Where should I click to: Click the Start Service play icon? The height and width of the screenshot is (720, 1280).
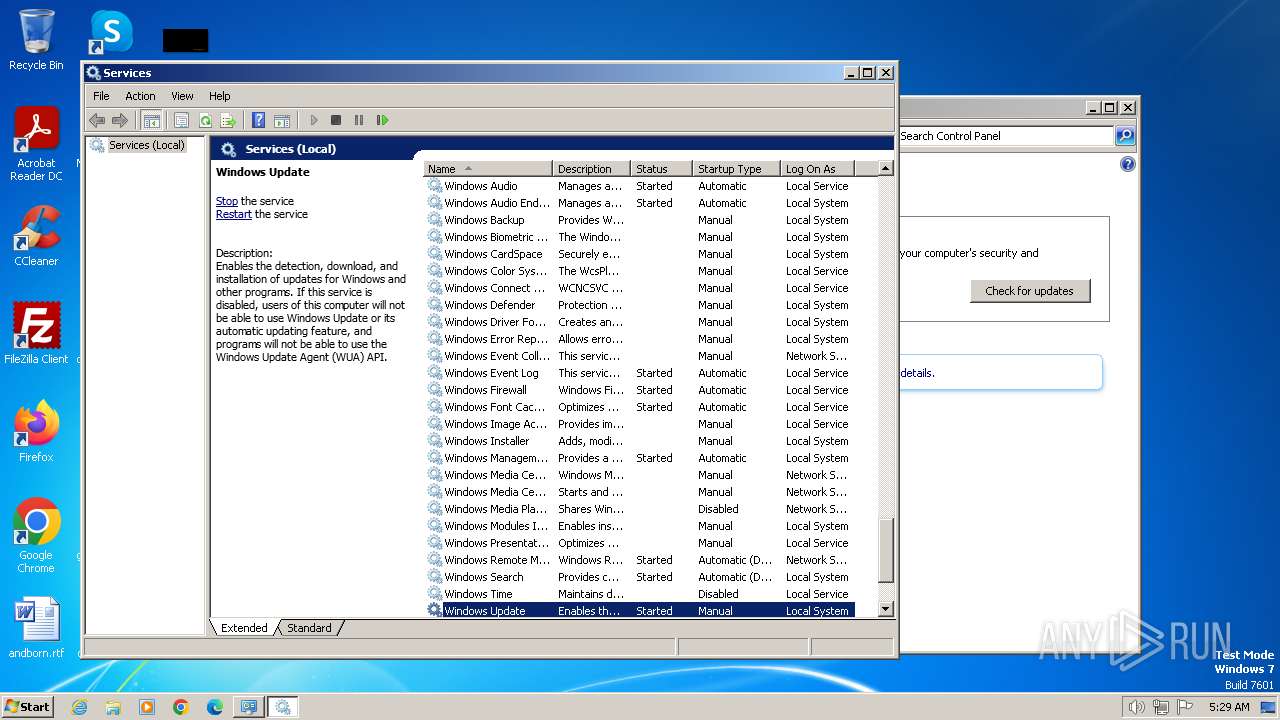[313, 120]
